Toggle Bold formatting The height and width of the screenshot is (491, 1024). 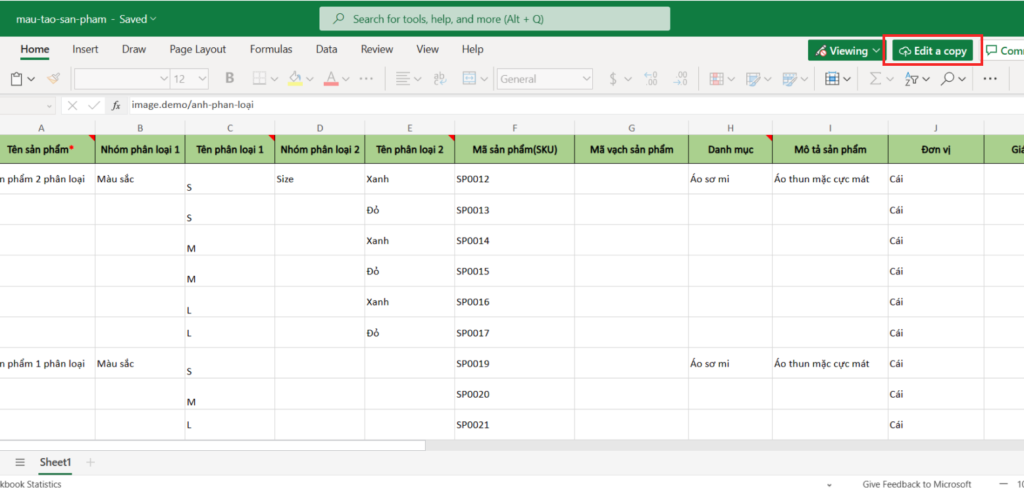(x=229, y=79)
